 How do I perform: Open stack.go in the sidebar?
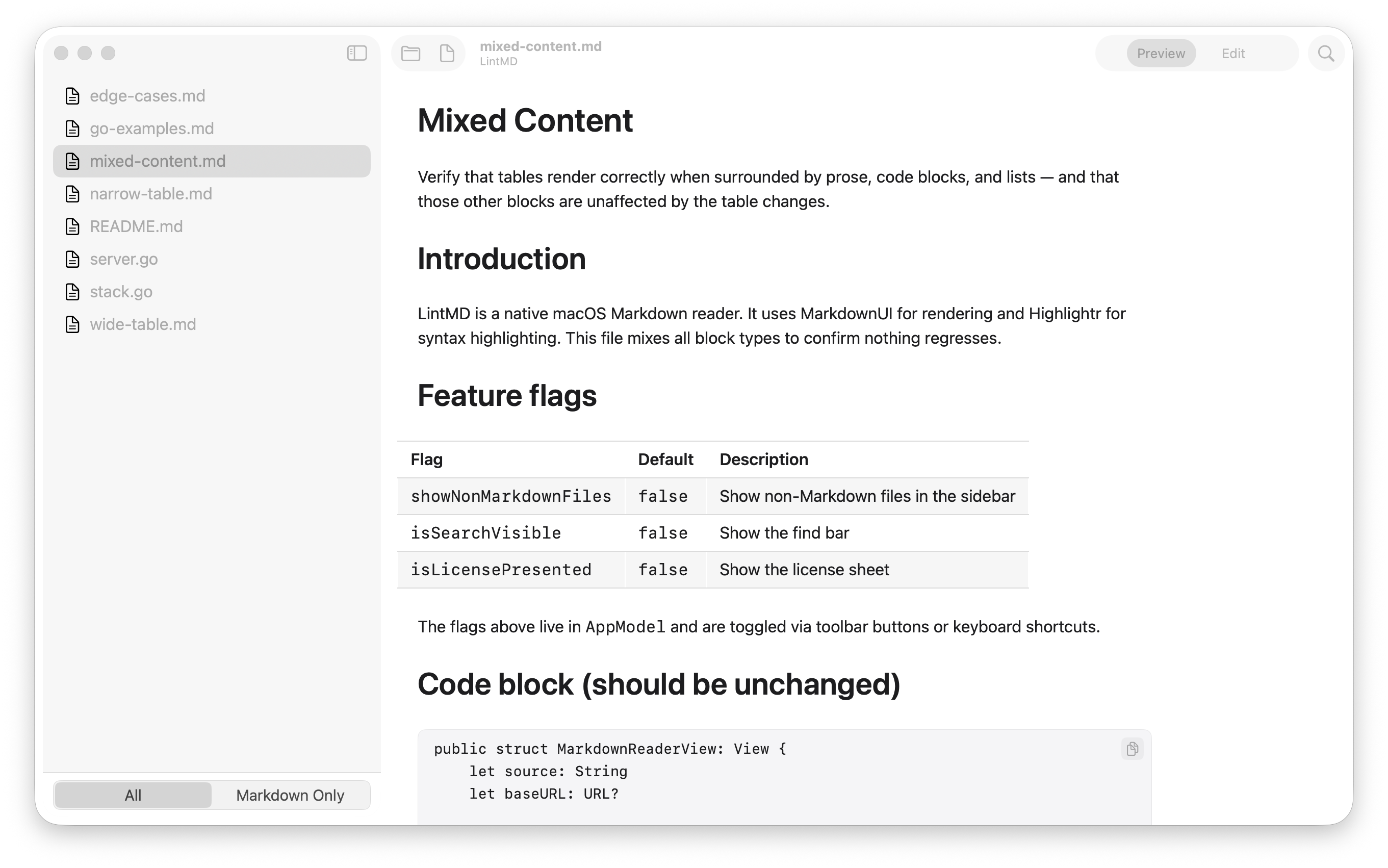pos(211,292)
